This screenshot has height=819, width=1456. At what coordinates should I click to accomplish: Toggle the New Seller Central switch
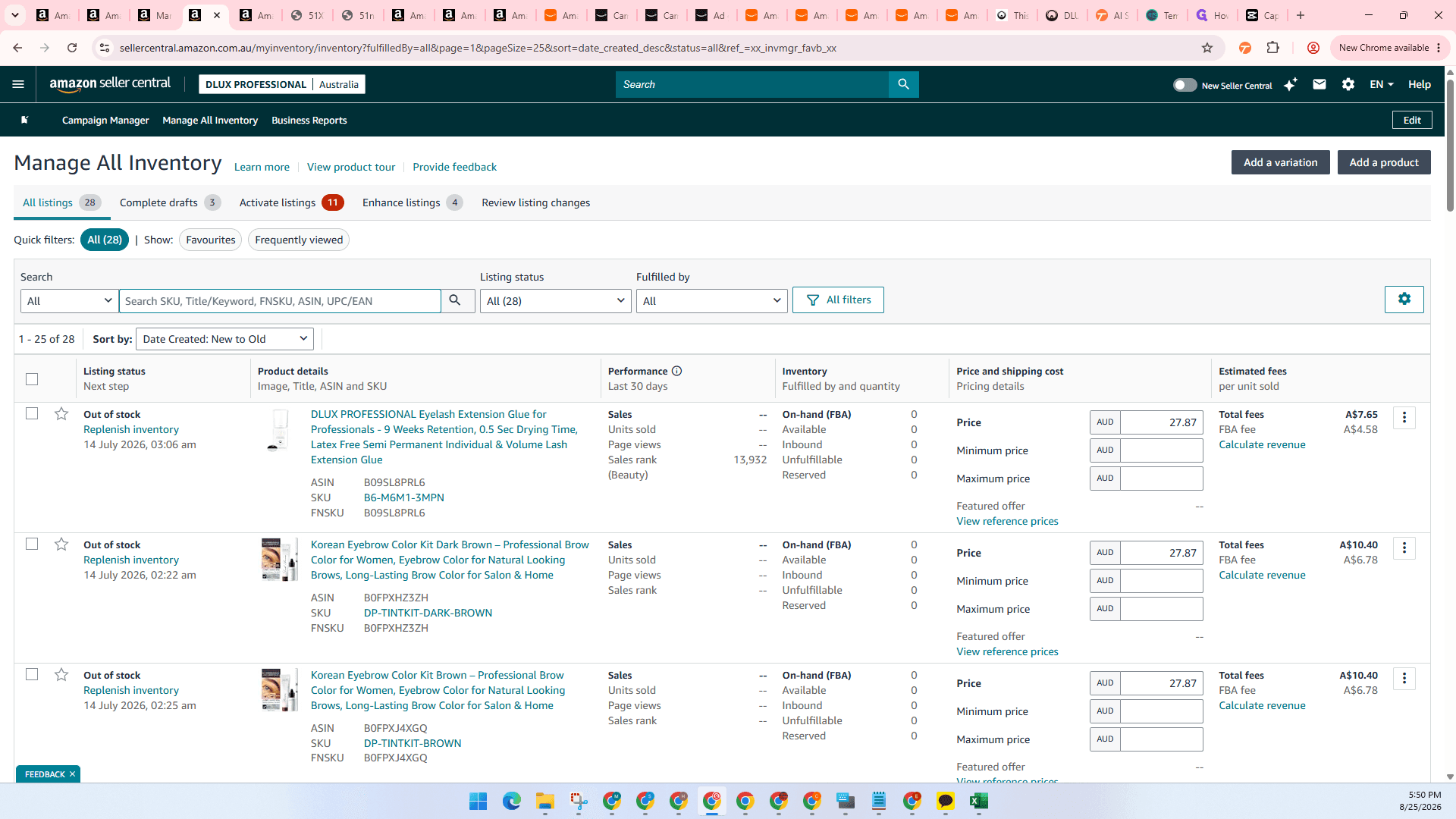1185,85
